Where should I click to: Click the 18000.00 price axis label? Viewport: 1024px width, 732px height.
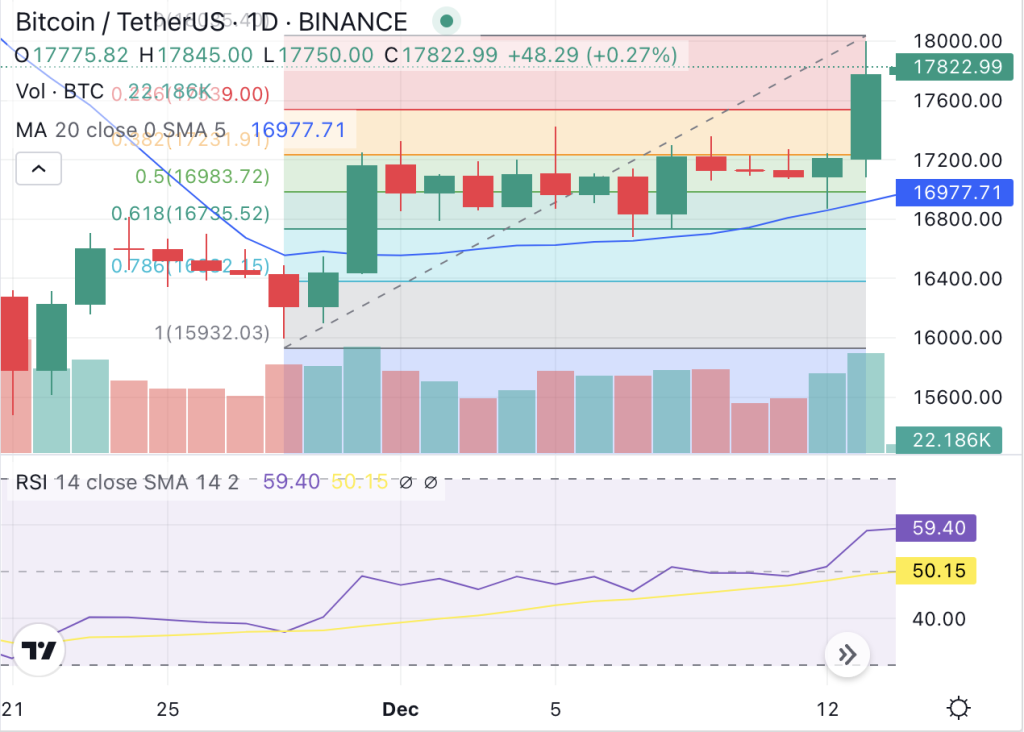957,41
